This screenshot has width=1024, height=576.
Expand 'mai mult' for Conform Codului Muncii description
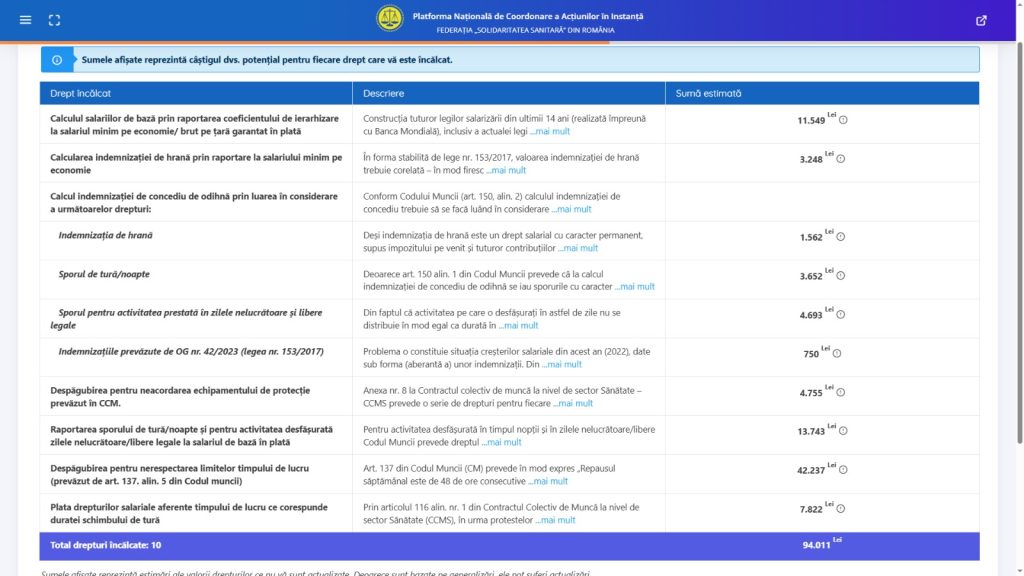[x=571, y=209]
